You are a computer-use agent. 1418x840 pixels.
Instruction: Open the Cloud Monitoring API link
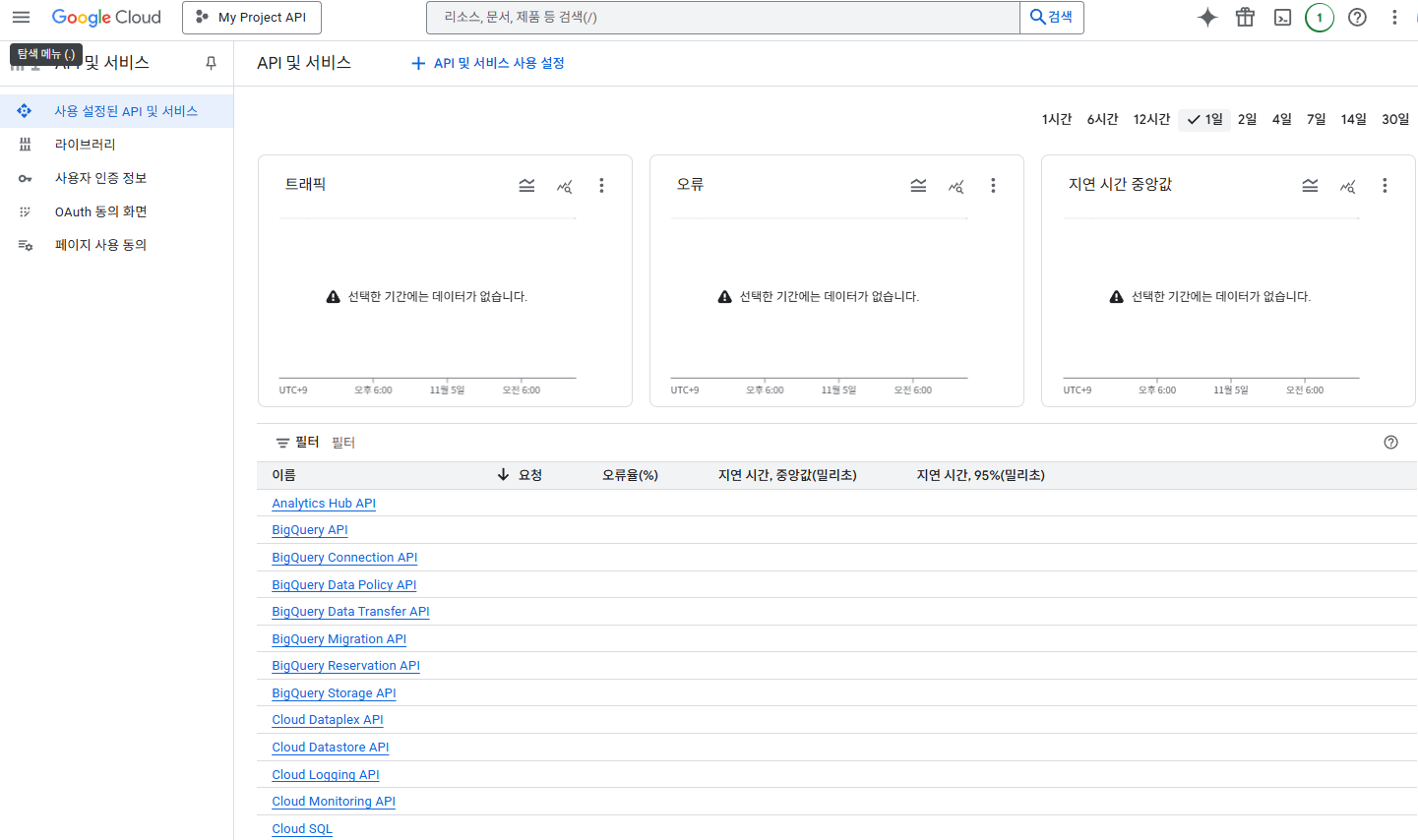click(334, 802)
